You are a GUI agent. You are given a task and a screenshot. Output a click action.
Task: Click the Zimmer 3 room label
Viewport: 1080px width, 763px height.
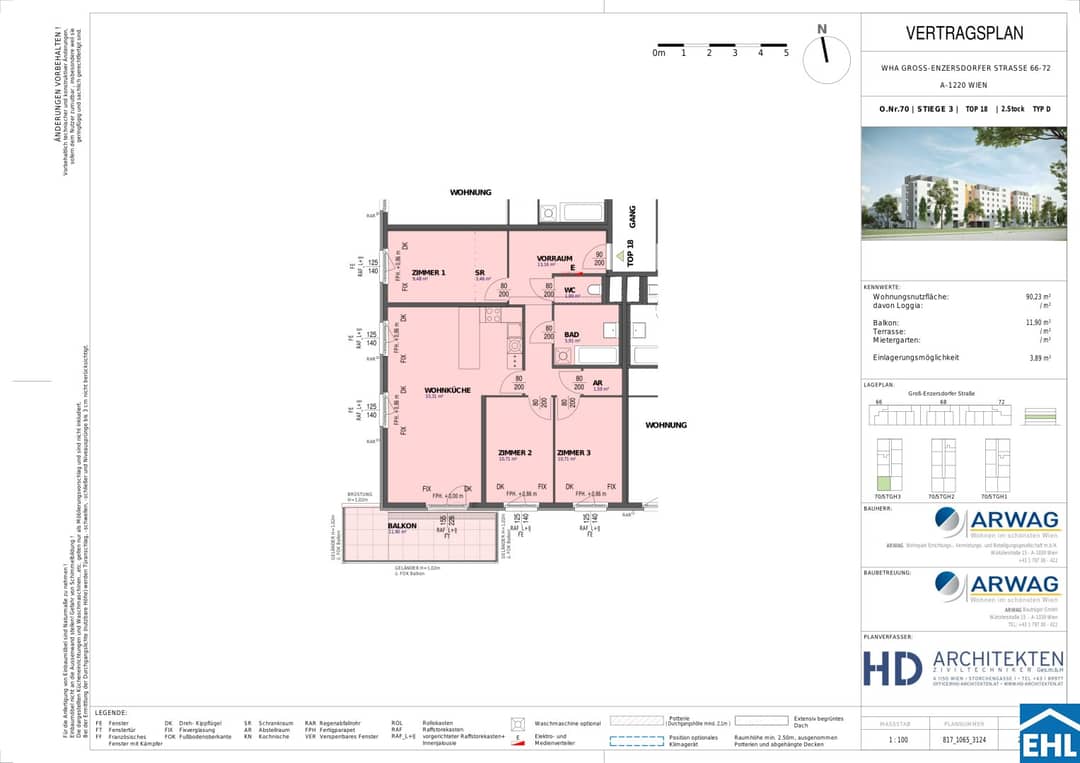pyautogui.click(x=574, y=453)
